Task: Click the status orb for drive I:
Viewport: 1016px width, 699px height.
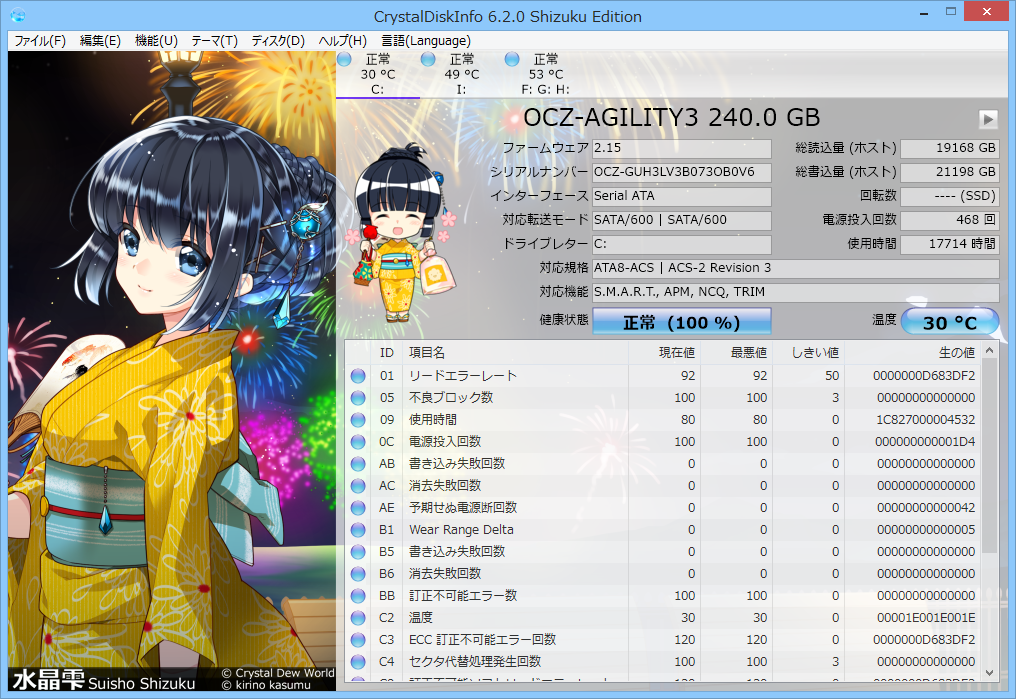Action: point(428,60)
